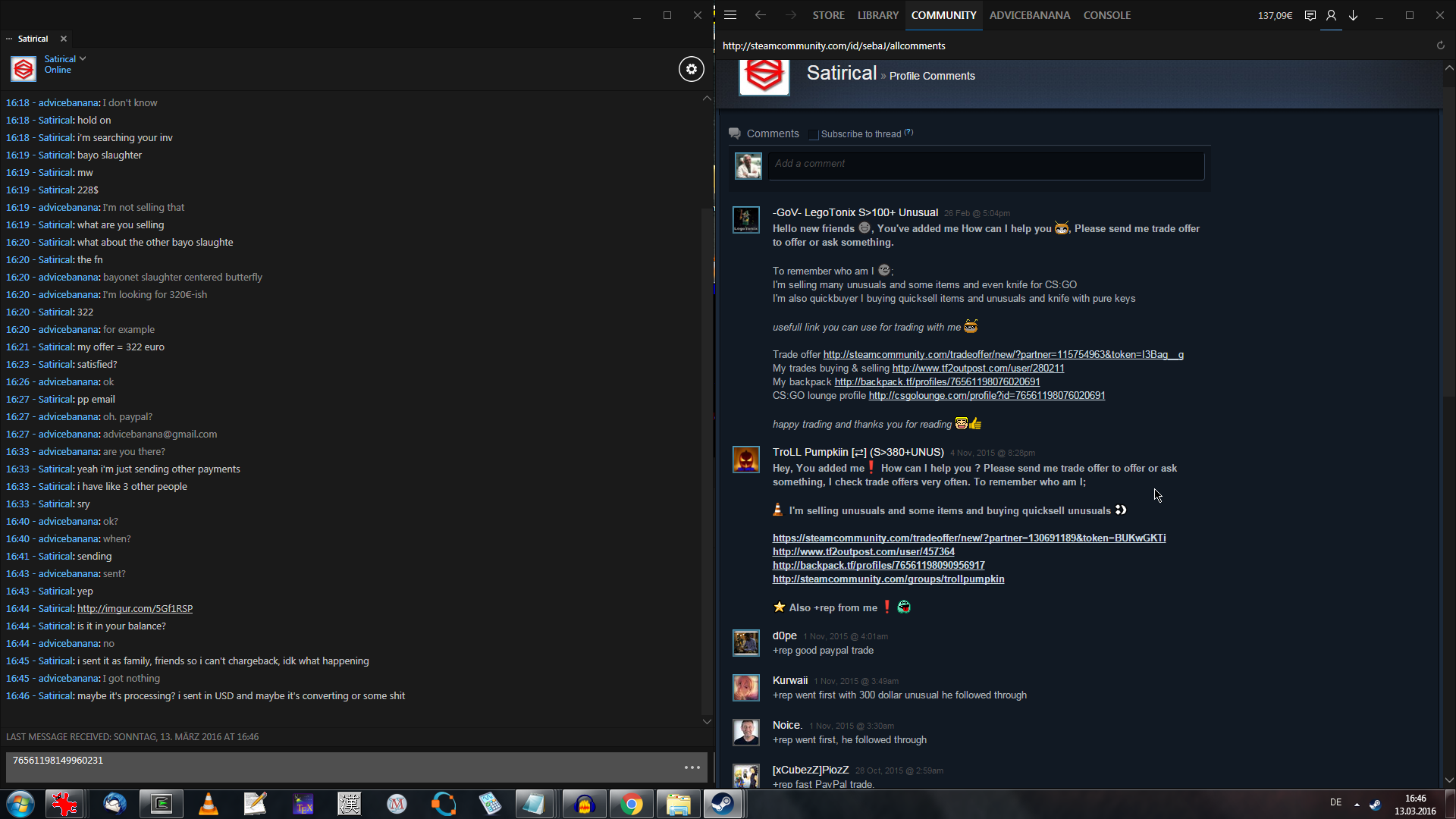Screen dimensions: 1456x819
Task: Open the imgur.com/5Gf1RSP link in chat
Action: (x=135, y=609)
